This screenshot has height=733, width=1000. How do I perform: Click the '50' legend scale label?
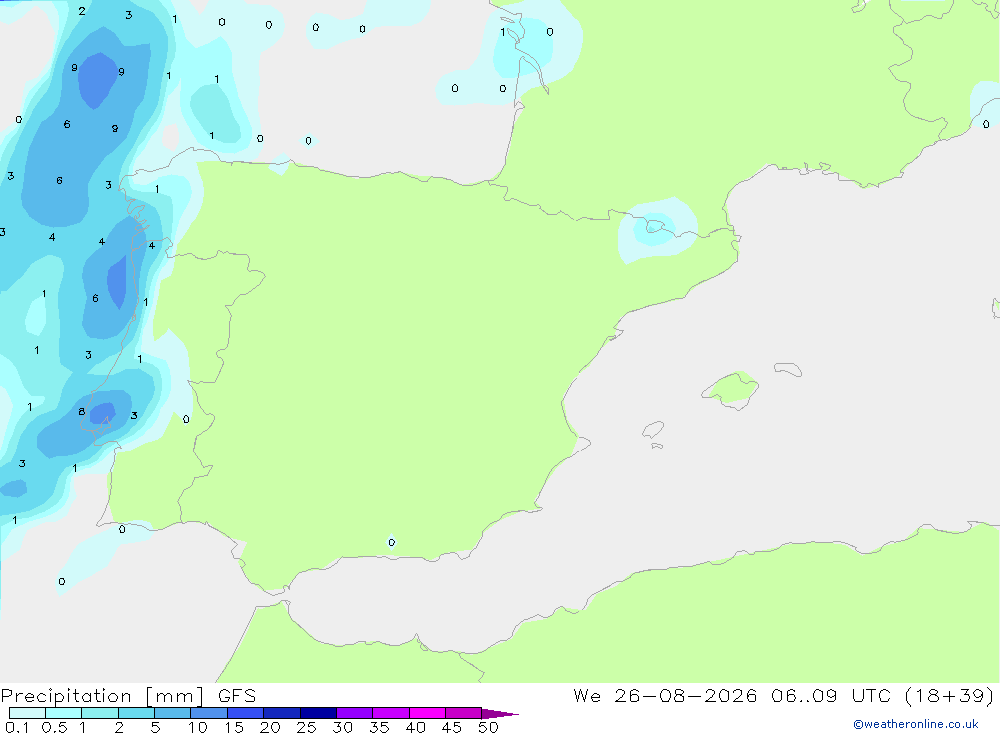pos(488,727)
